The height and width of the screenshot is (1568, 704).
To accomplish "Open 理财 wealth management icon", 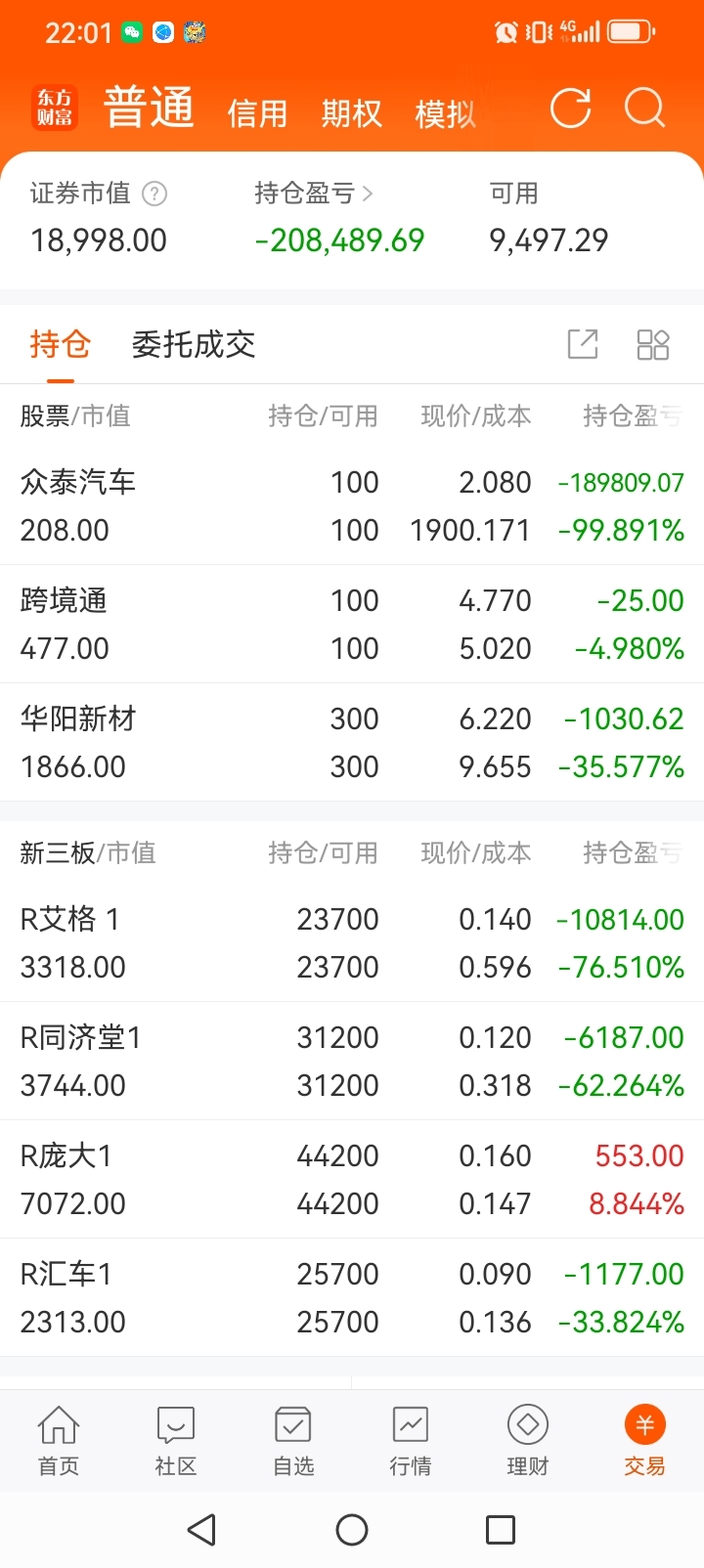I will 528,1440.
